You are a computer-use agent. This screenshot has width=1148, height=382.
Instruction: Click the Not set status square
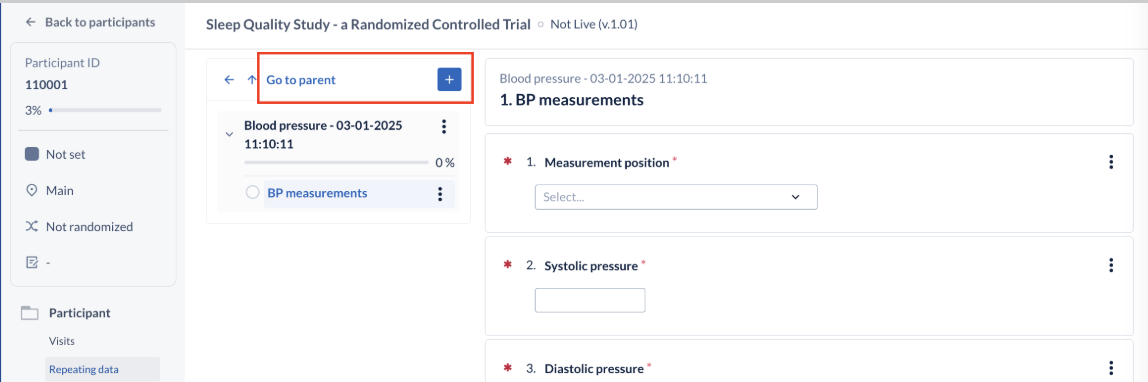(31, 154)
